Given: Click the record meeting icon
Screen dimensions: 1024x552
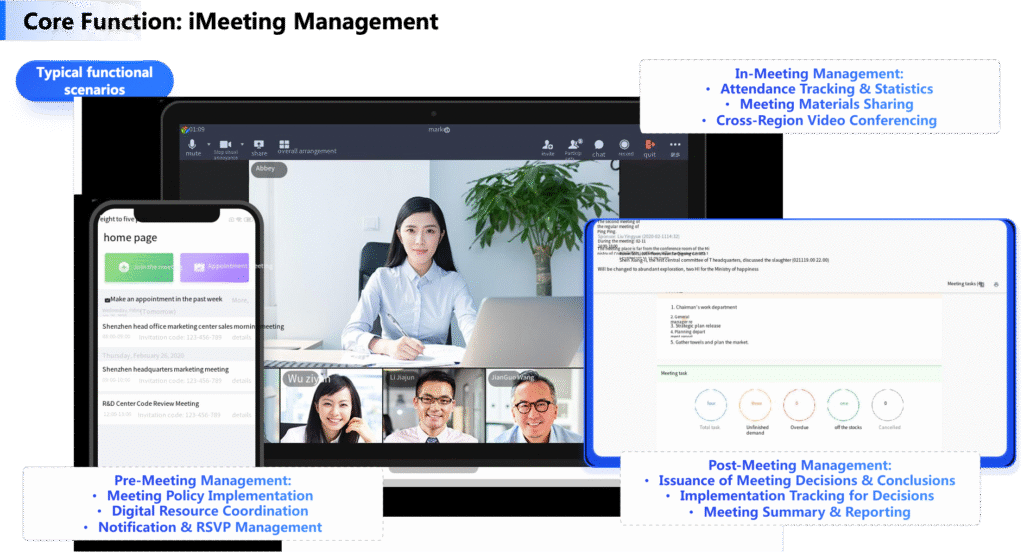Looking at the screenshot, I should point(625,144).
